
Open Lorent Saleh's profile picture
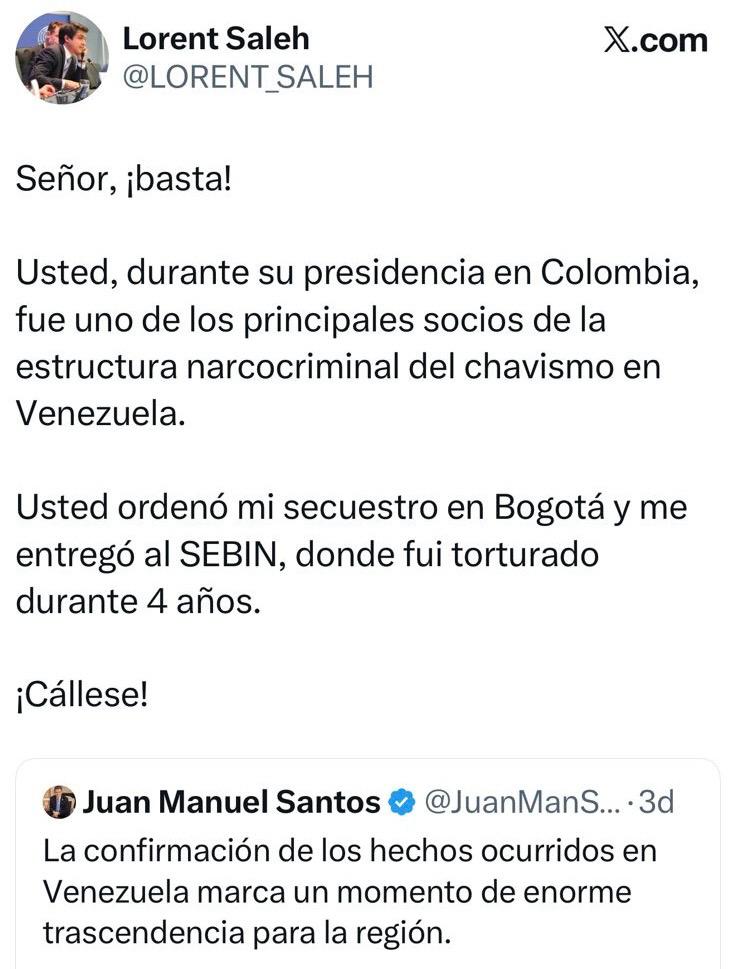pyautogui.click(x=62, y=58)
